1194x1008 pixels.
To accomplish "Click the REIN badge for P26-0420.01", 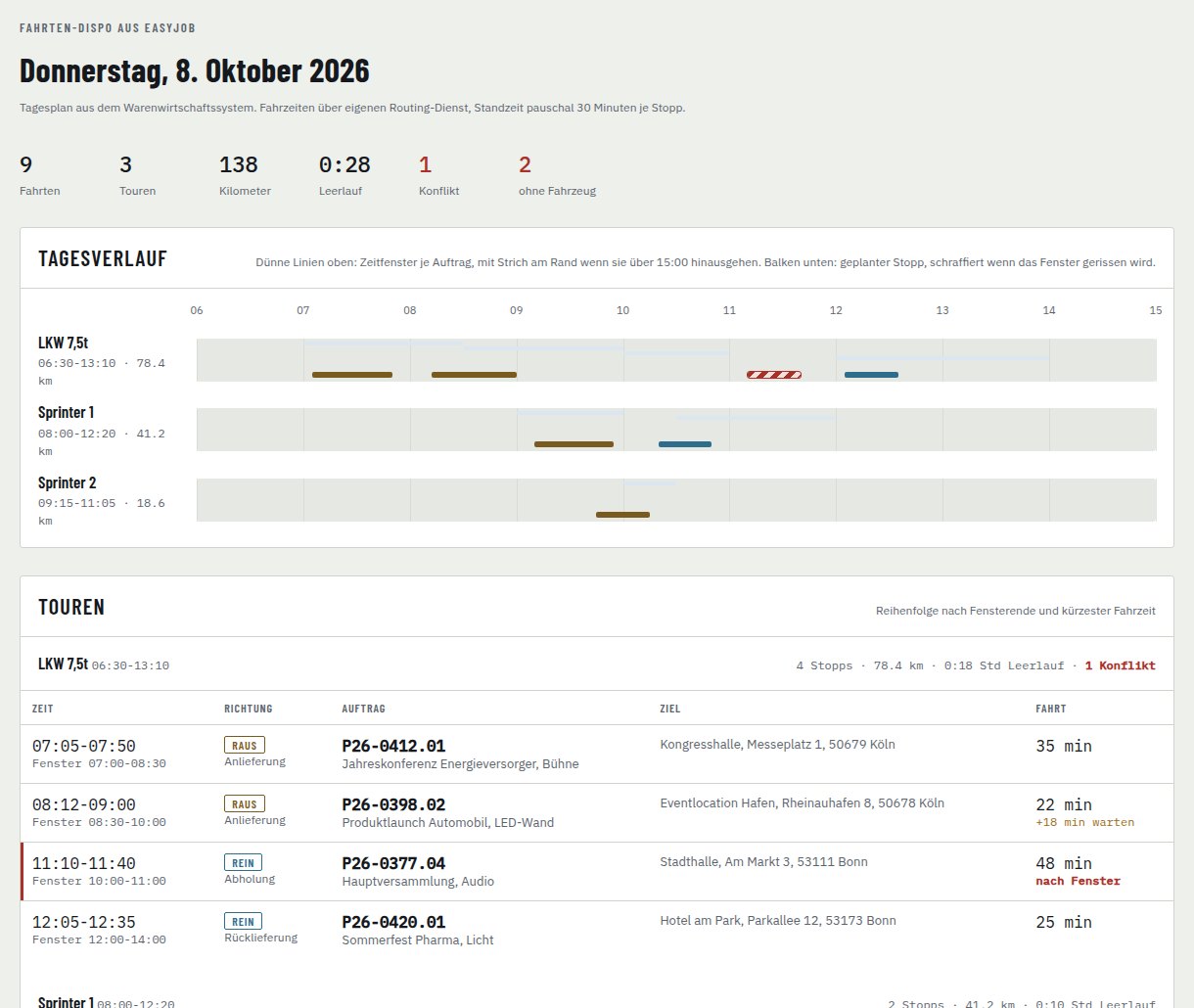I will pos(244,922).
